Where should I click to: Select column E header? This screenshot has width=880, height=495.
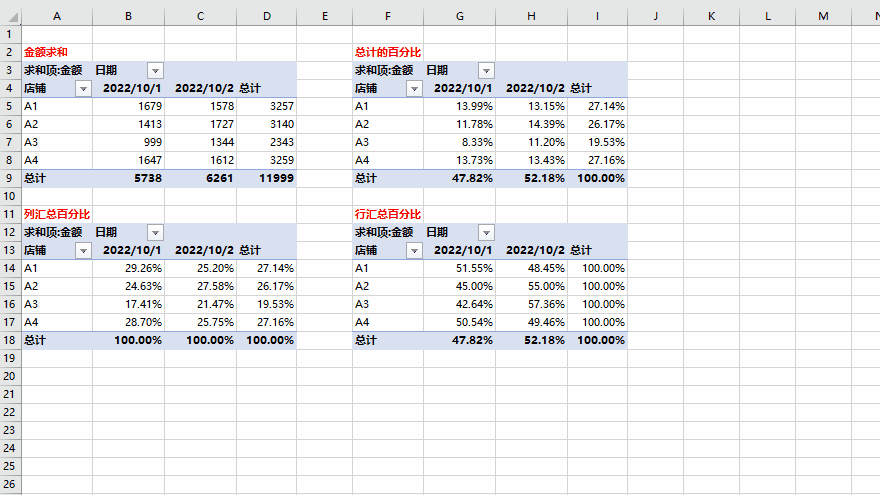point(324,16)
